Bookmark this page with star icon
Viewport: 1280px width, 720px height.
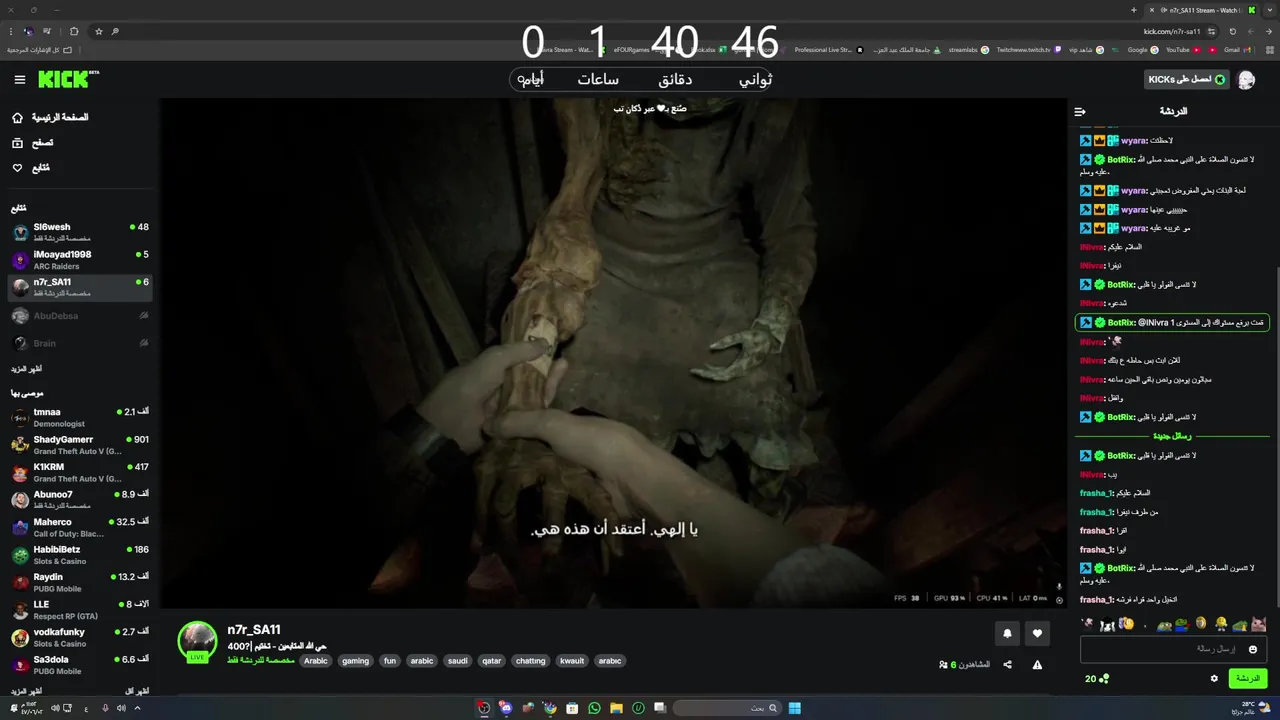point(98,31)
